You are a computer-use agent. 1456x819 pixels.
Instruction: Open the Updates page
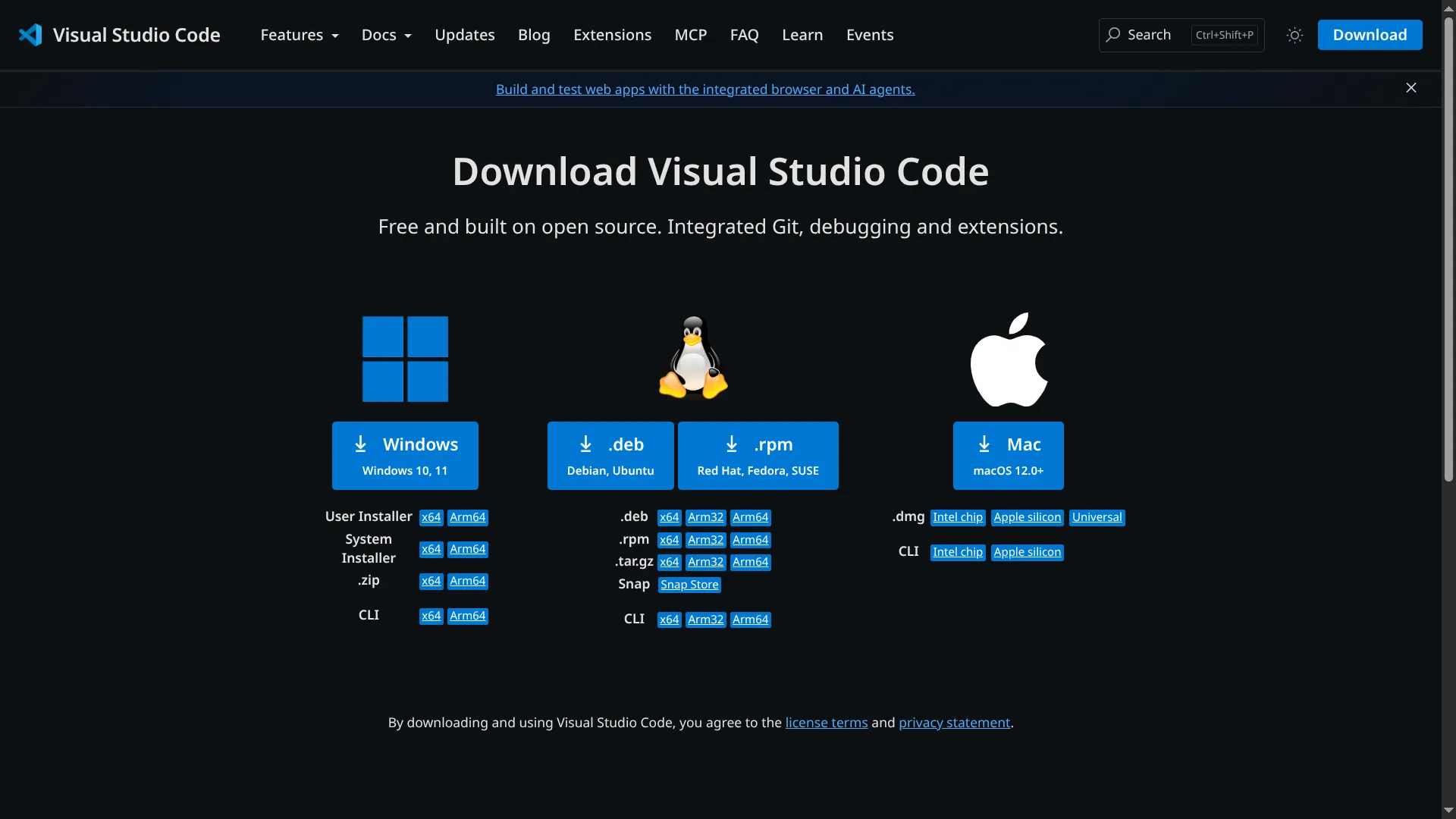click(x=465, y=35)
